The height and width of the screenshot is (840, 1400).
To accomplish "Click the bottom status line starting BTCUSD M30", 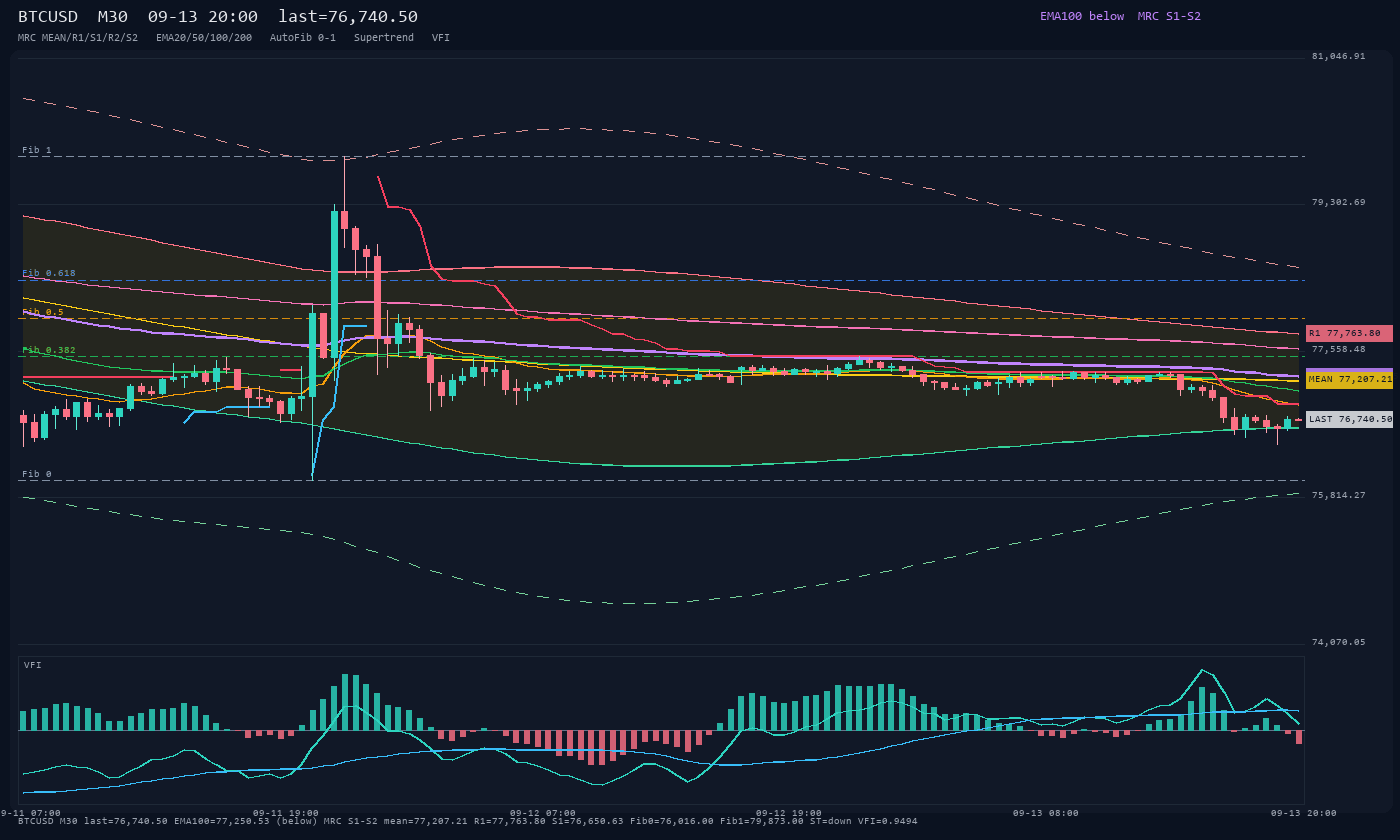I will (x=467, y=821).
